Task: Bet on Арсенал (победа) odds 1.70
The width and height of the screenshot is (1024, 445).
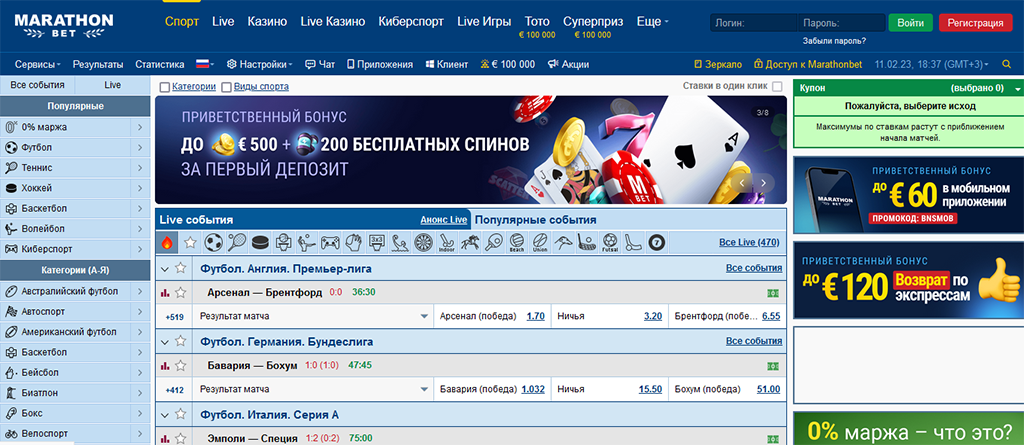Action: pyautogui.click(x=535, y=316)
